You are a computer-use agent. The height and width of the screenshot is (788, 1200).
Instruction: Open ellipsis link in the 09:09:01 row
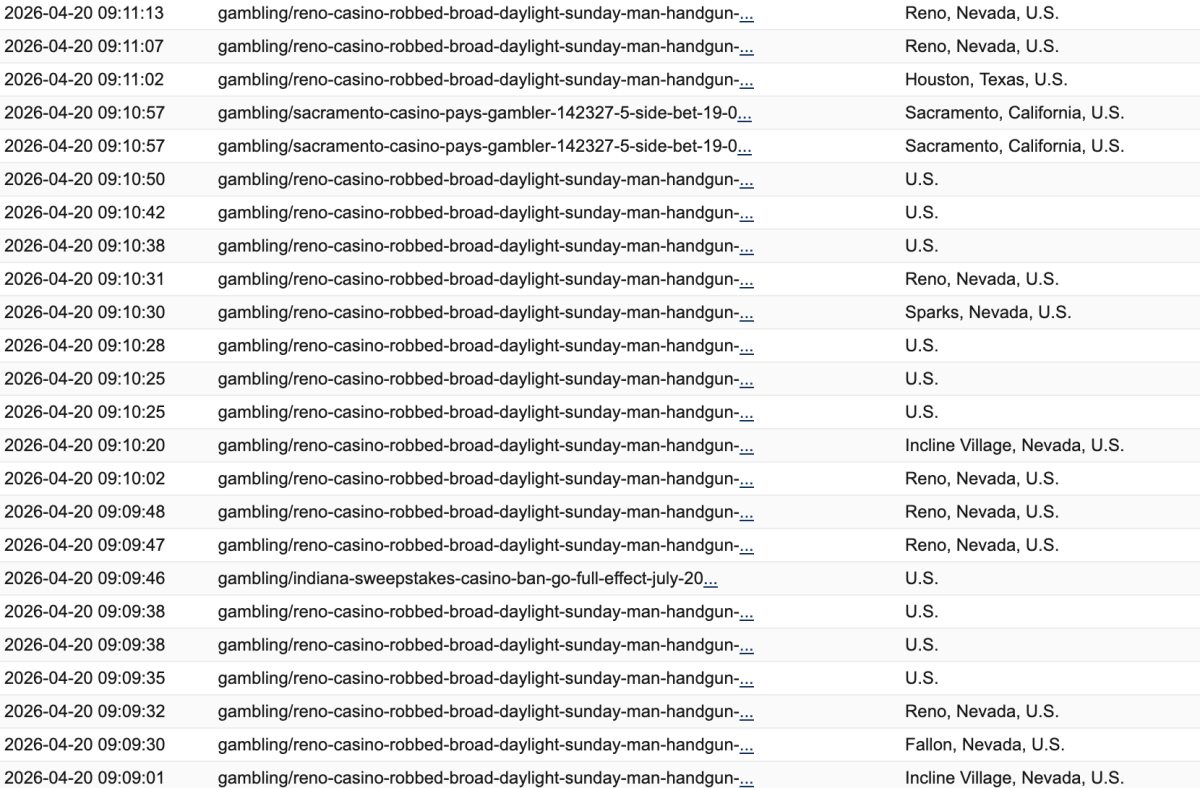746,778
